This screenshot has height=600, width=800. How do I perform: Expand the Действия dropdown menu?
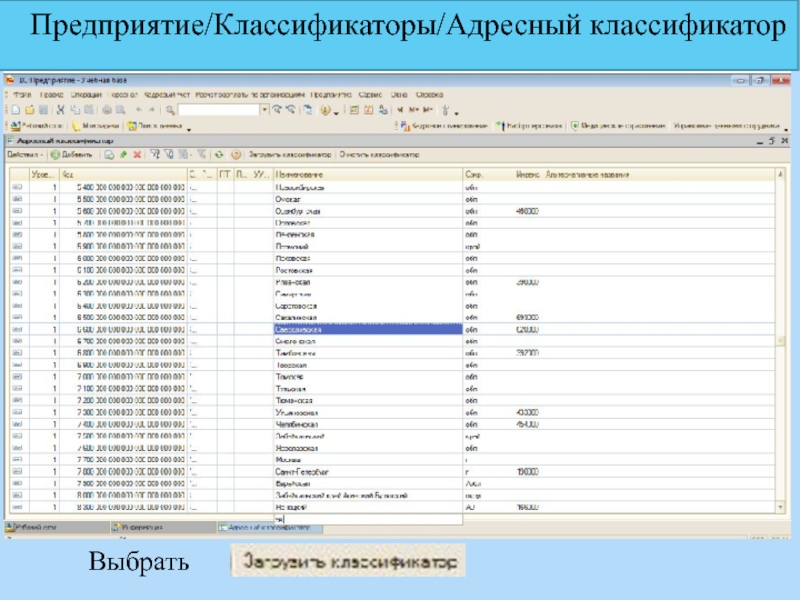(23, 155)
